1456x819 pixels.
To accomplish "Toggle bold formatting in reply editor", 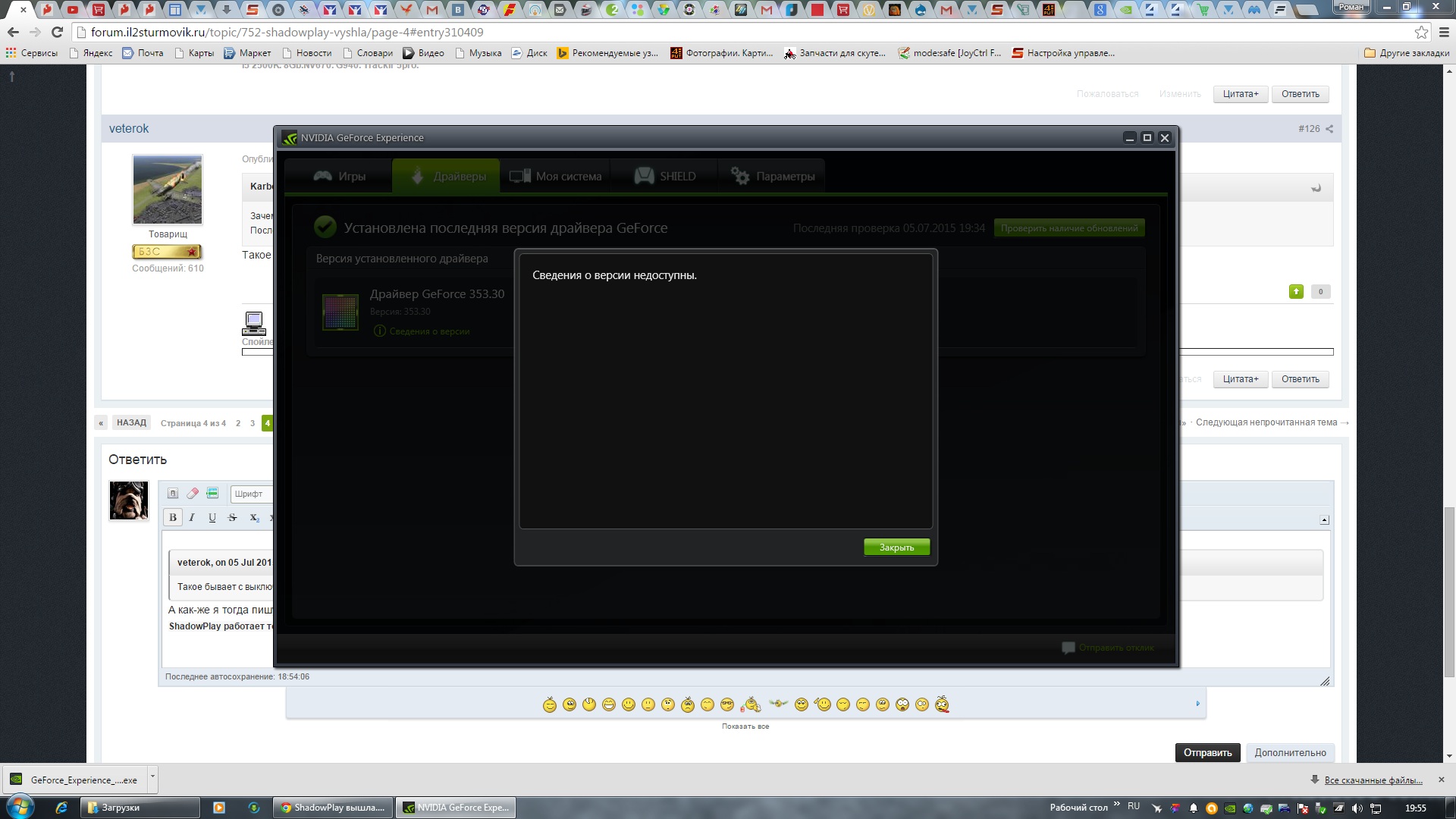I will [x=173, y=517].
